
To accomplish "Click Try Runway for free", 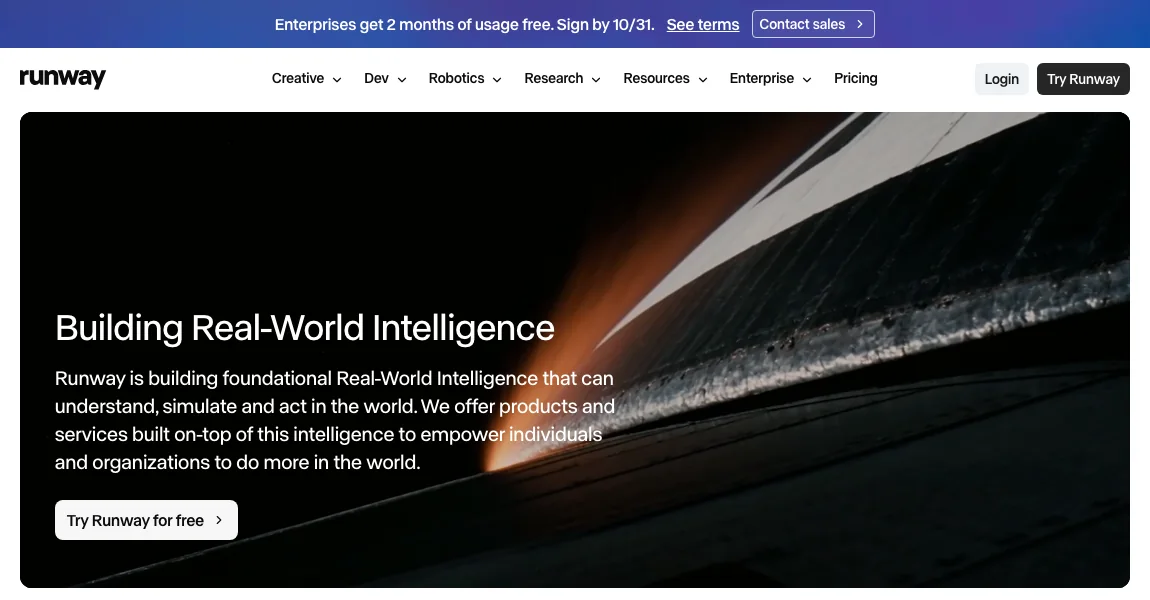I will pyautogui.click(x=146, y=520).
